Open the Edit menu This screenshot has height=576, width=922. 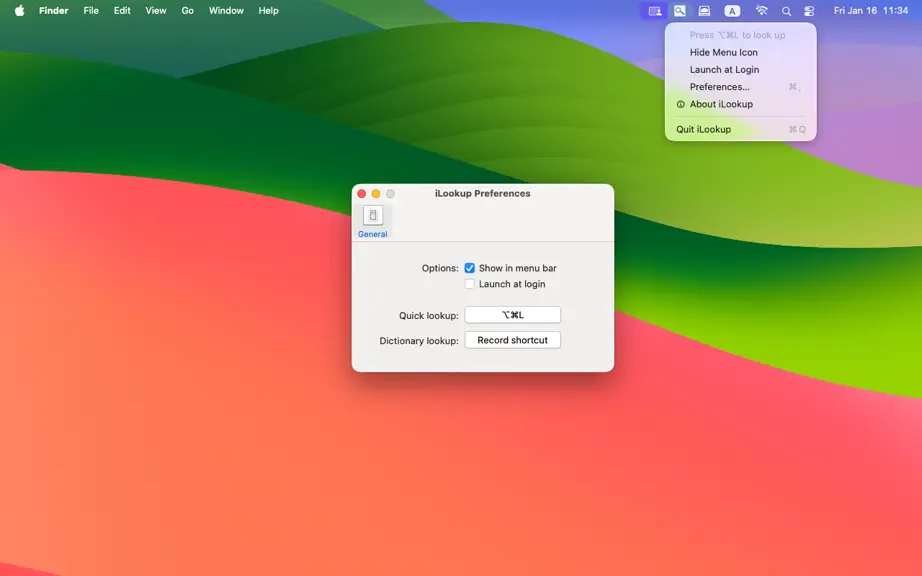coord(122,11)
